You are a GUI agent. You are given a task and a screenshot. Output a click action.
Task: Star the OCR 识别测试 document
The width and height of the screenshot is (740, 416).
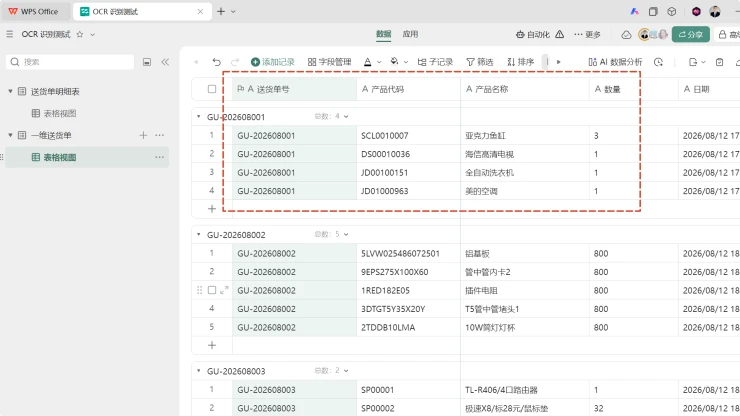[x=80, y=34]
